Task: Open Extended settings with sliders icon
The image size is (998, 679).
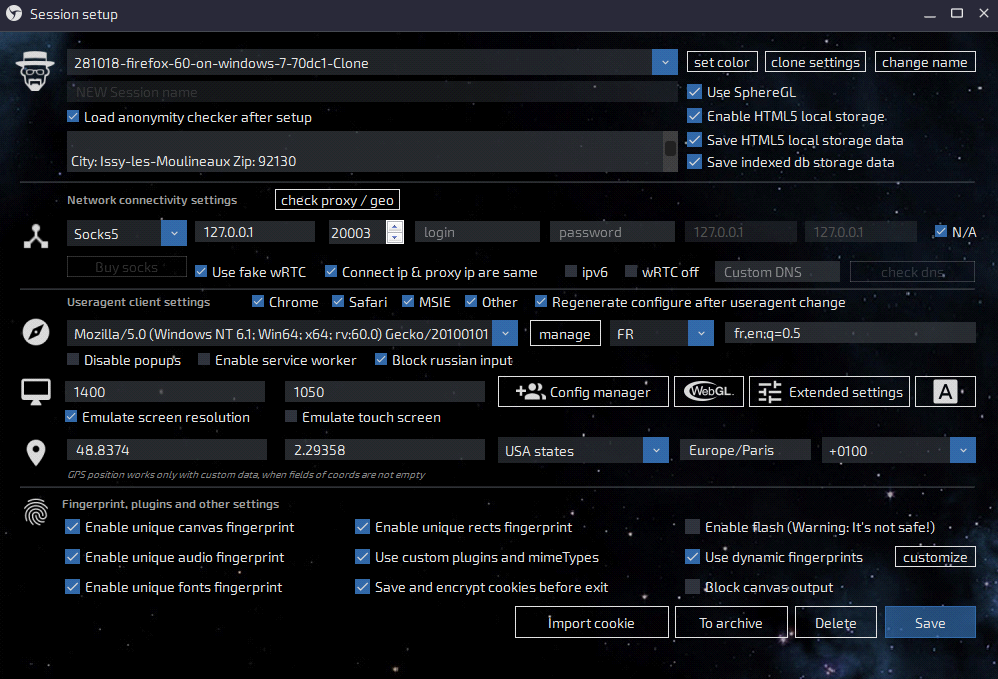Action: (830, 392)
